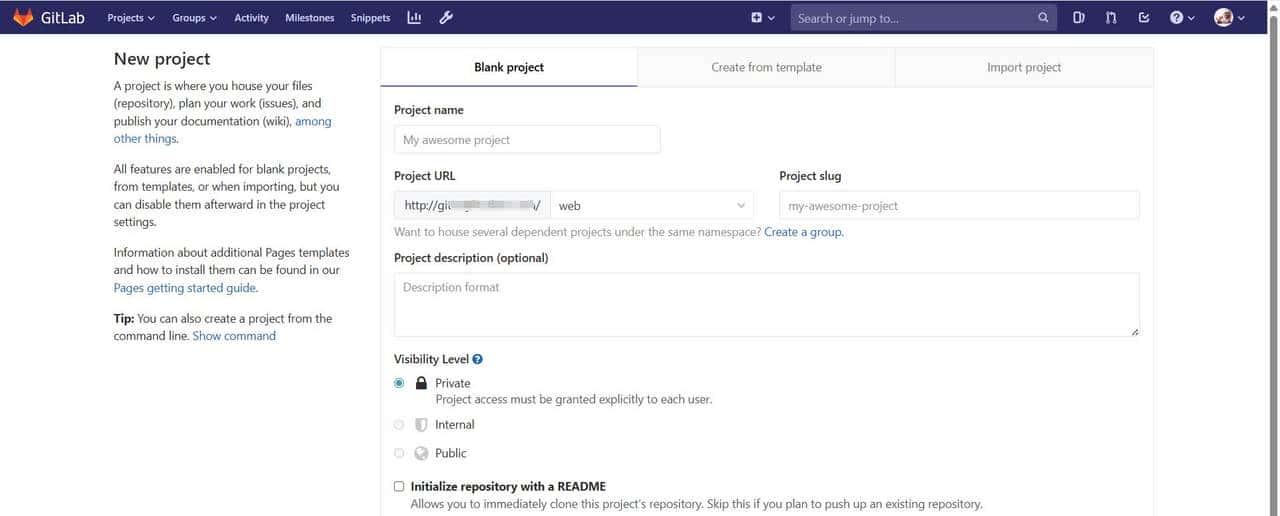Viewport: 1280px width, 516px height.
Task: Switch to the Import project tab
Action: [x=1024, y=67]
